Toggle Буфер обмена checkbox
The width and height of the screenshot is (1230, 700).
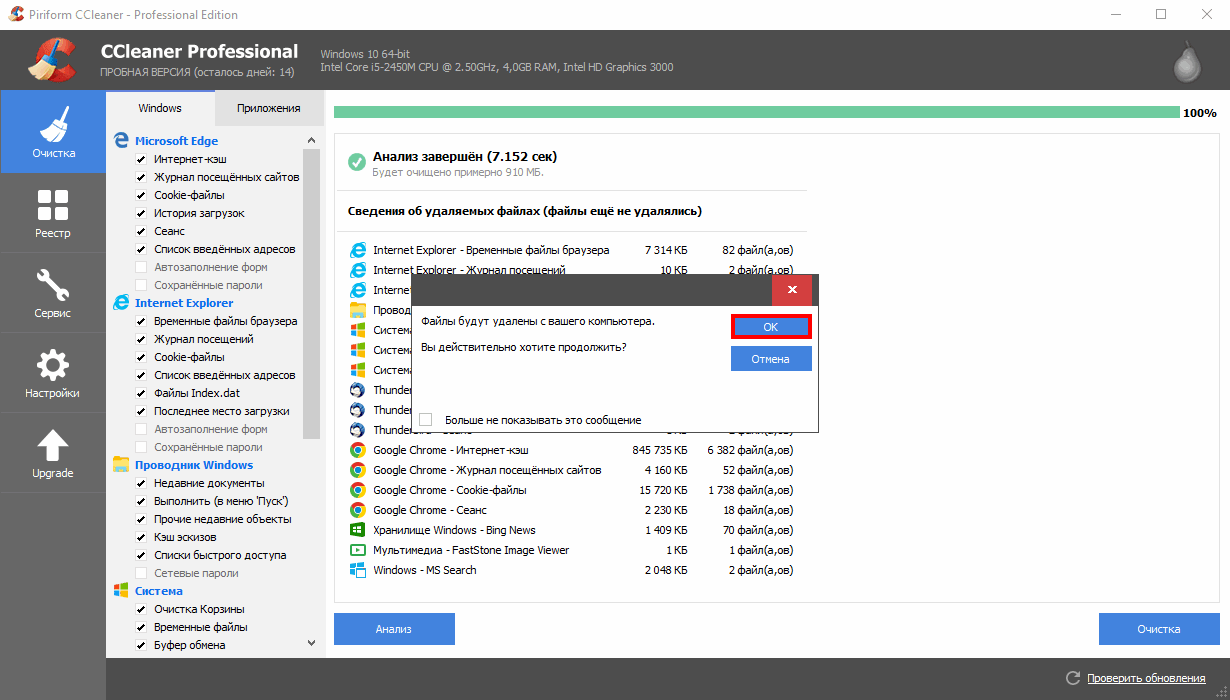[x=141, y=645]
